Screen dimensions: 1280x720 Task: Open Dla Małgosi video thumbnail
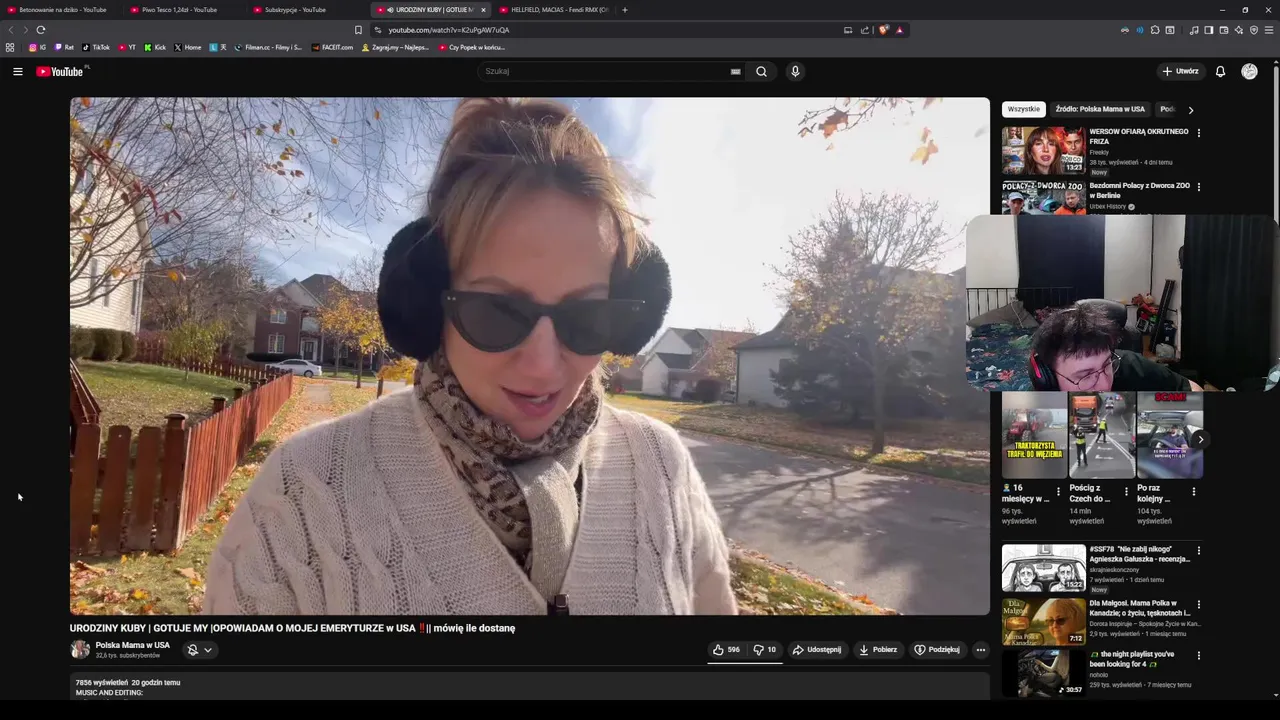coord(1043,621)
